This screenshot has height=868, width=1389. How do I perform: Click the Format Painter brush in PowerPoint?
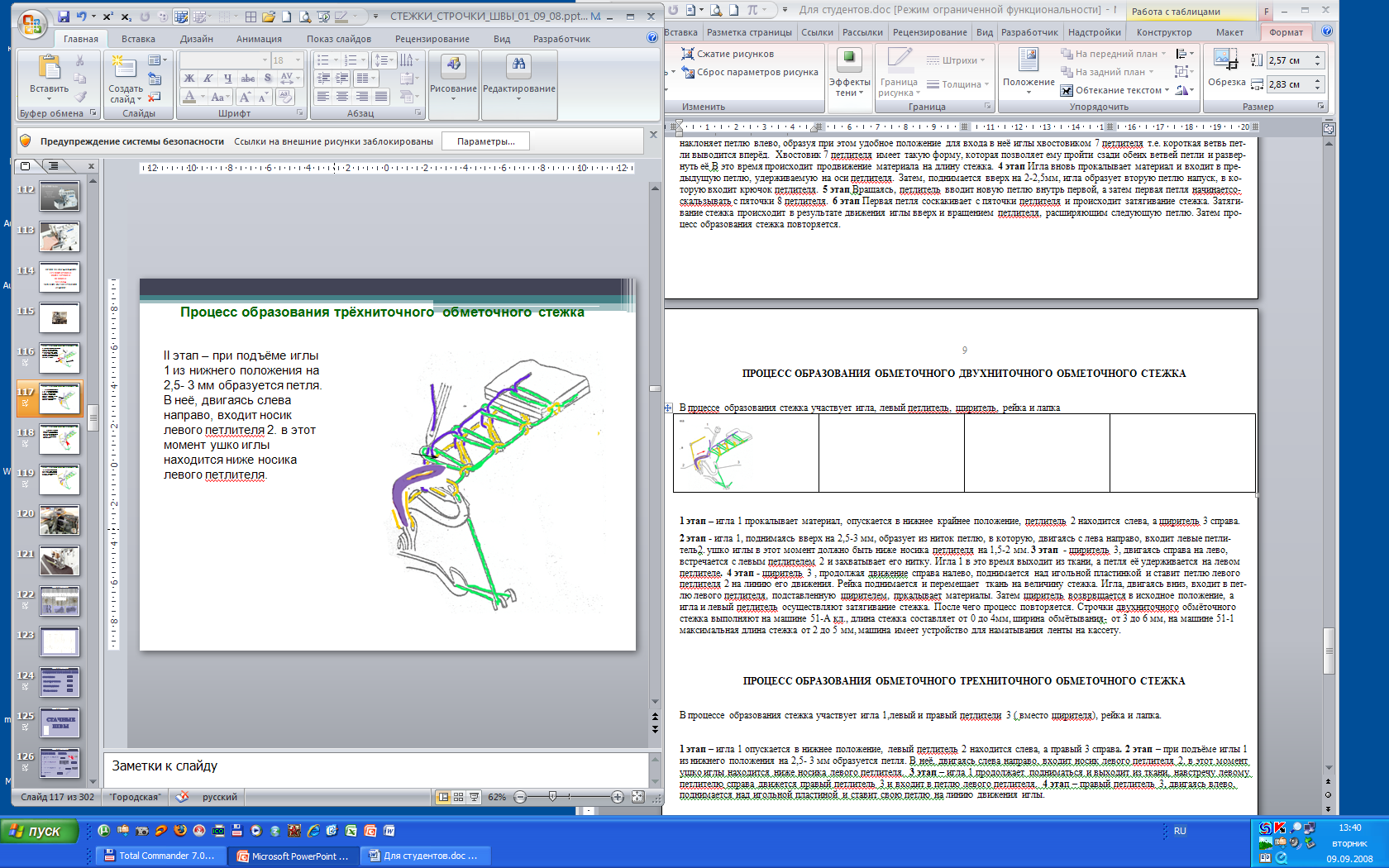80,97
